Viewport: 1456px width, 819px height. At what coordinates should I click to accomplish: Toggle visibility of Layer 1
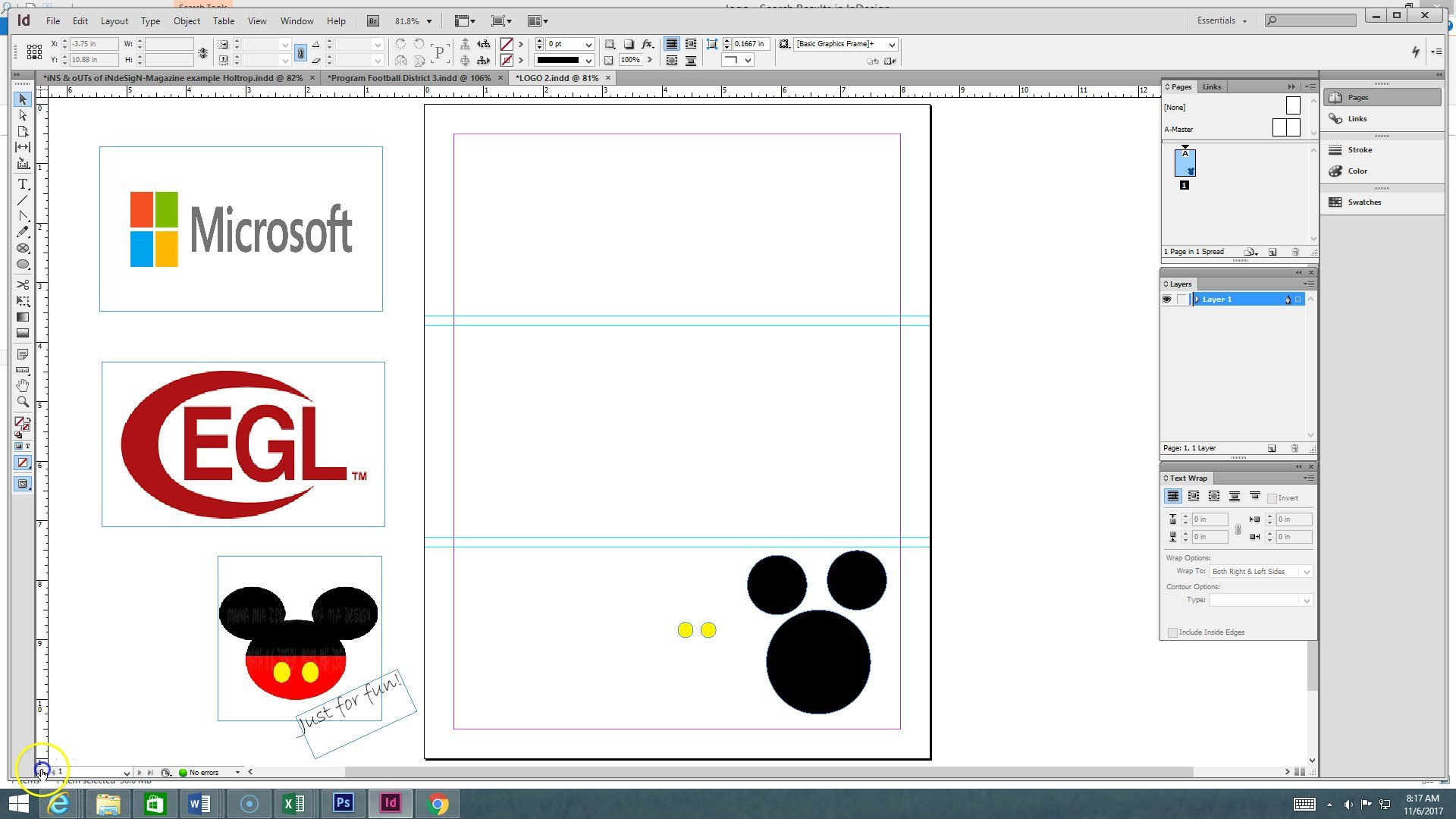coord(1168,299)
